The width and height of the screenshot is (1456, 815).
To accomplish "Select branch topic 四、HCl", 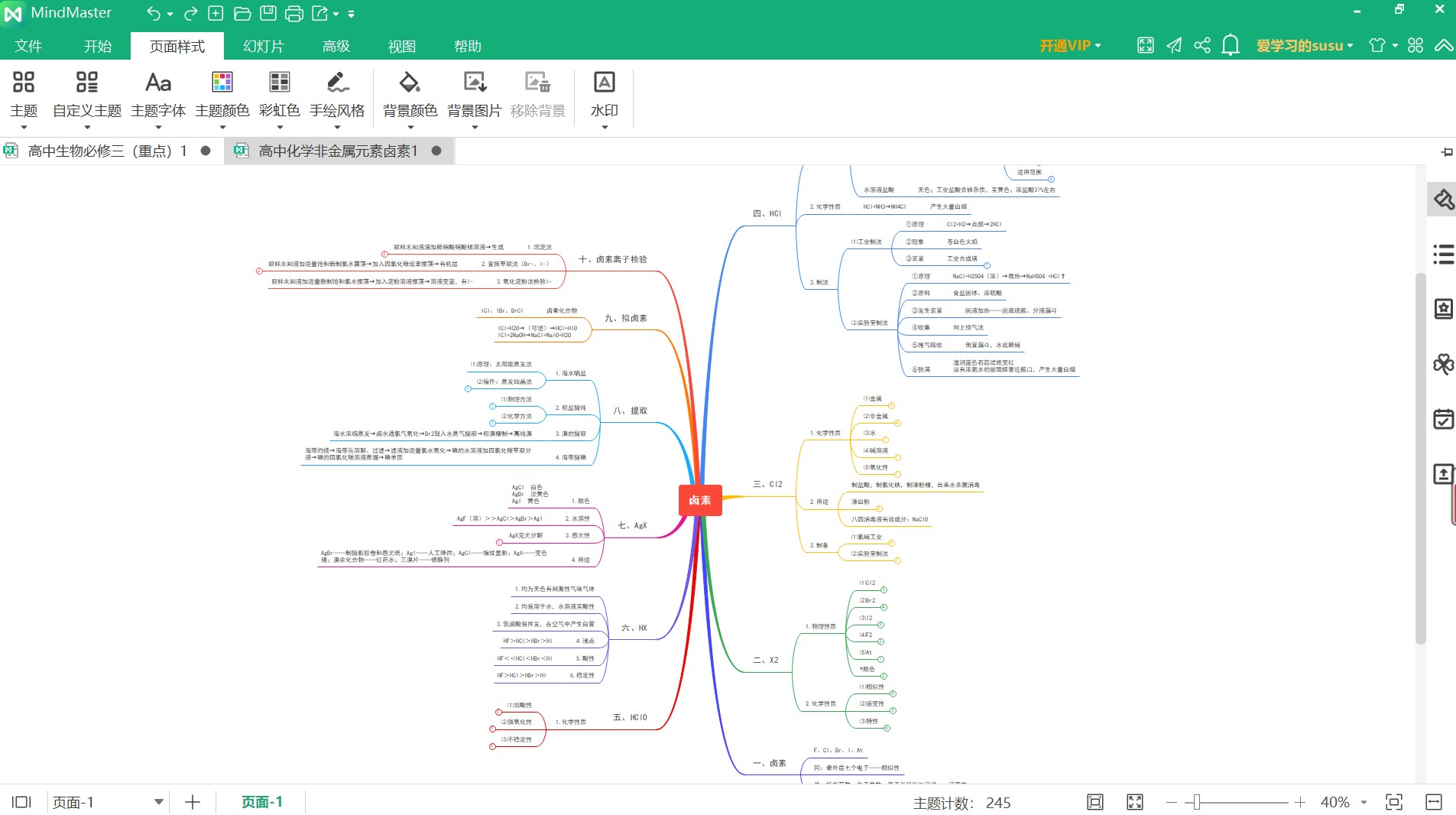I will (767, 213).
